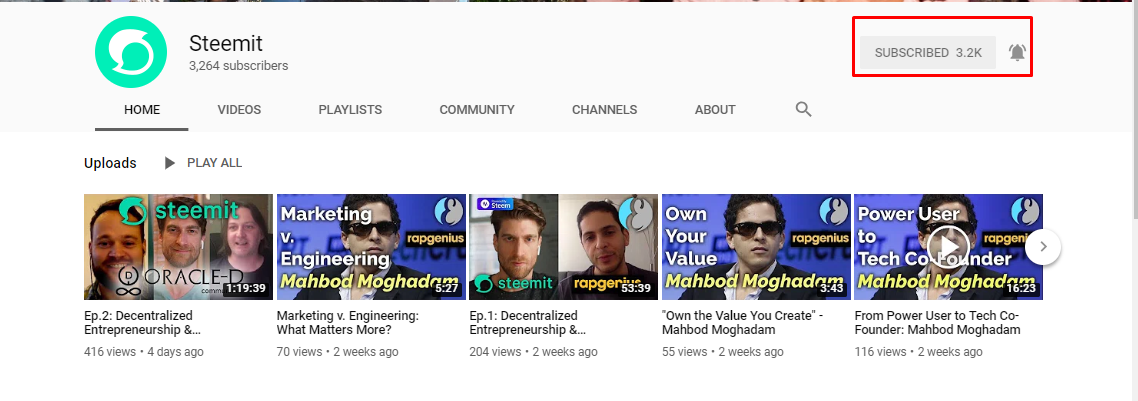
Task: Click title 'From Power User to Tech Co-Founder'
Action: pyautogui.click(x=938, y=323)
